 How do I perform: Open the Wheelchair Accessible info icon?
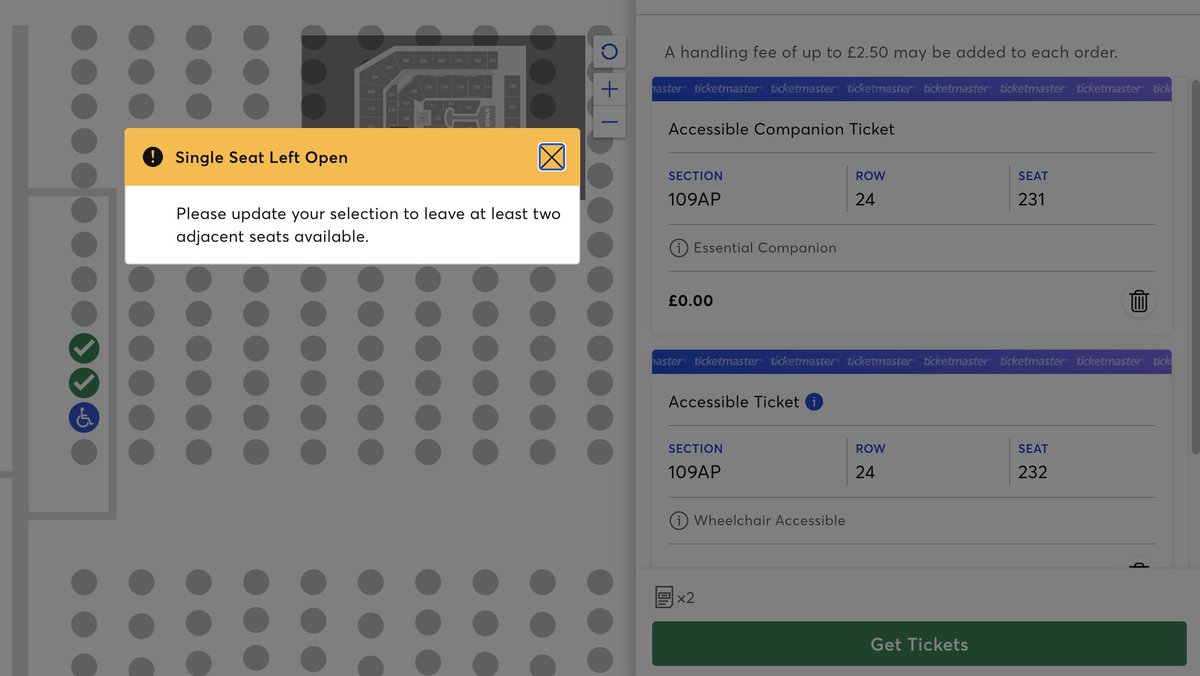679,520
